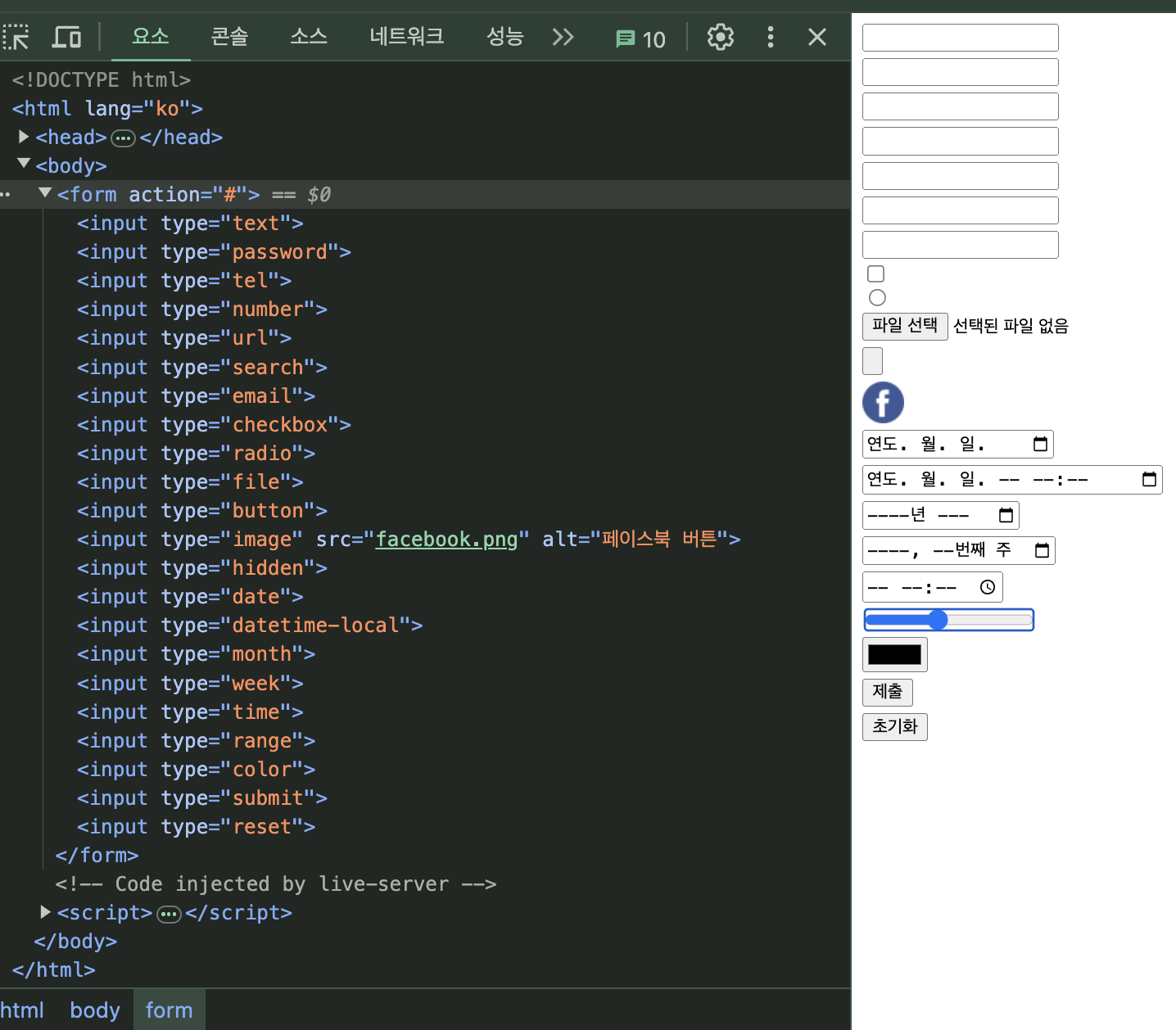Switch to the 네트워크 tab
This screenshot has height=1030, width=1176.
pyautogui.click(x=406, y=36)
